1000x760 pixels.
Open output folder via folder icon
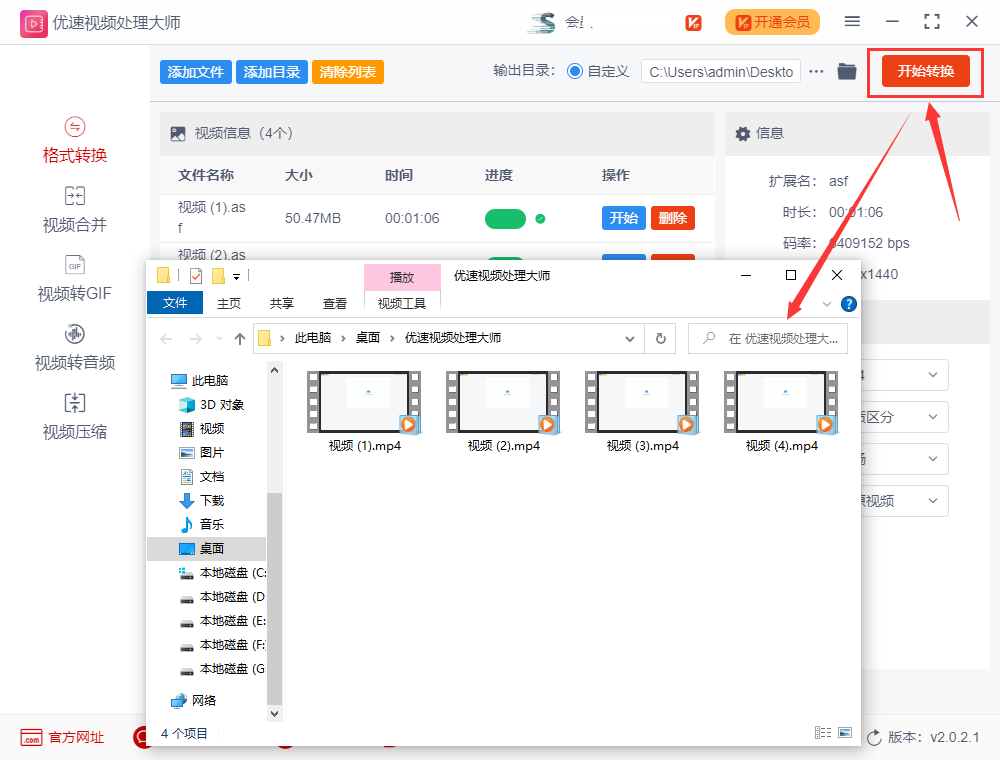click(847, 71)
